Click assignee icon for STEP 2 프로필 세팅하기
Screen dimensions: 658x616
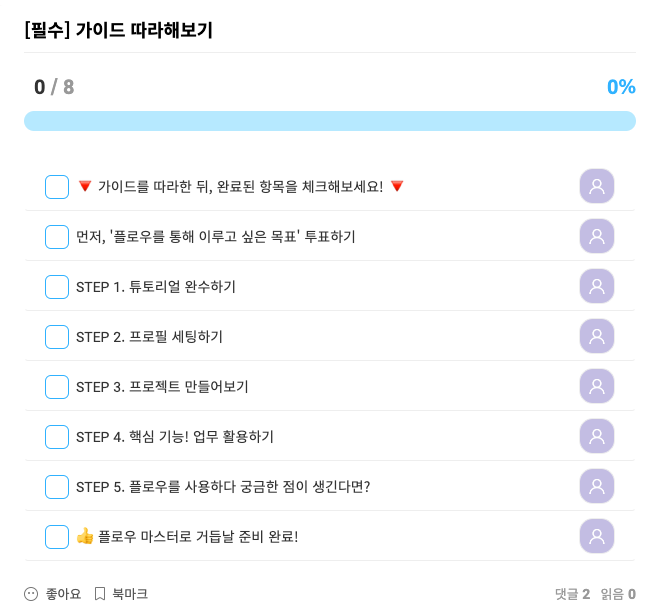coord(597,336)
